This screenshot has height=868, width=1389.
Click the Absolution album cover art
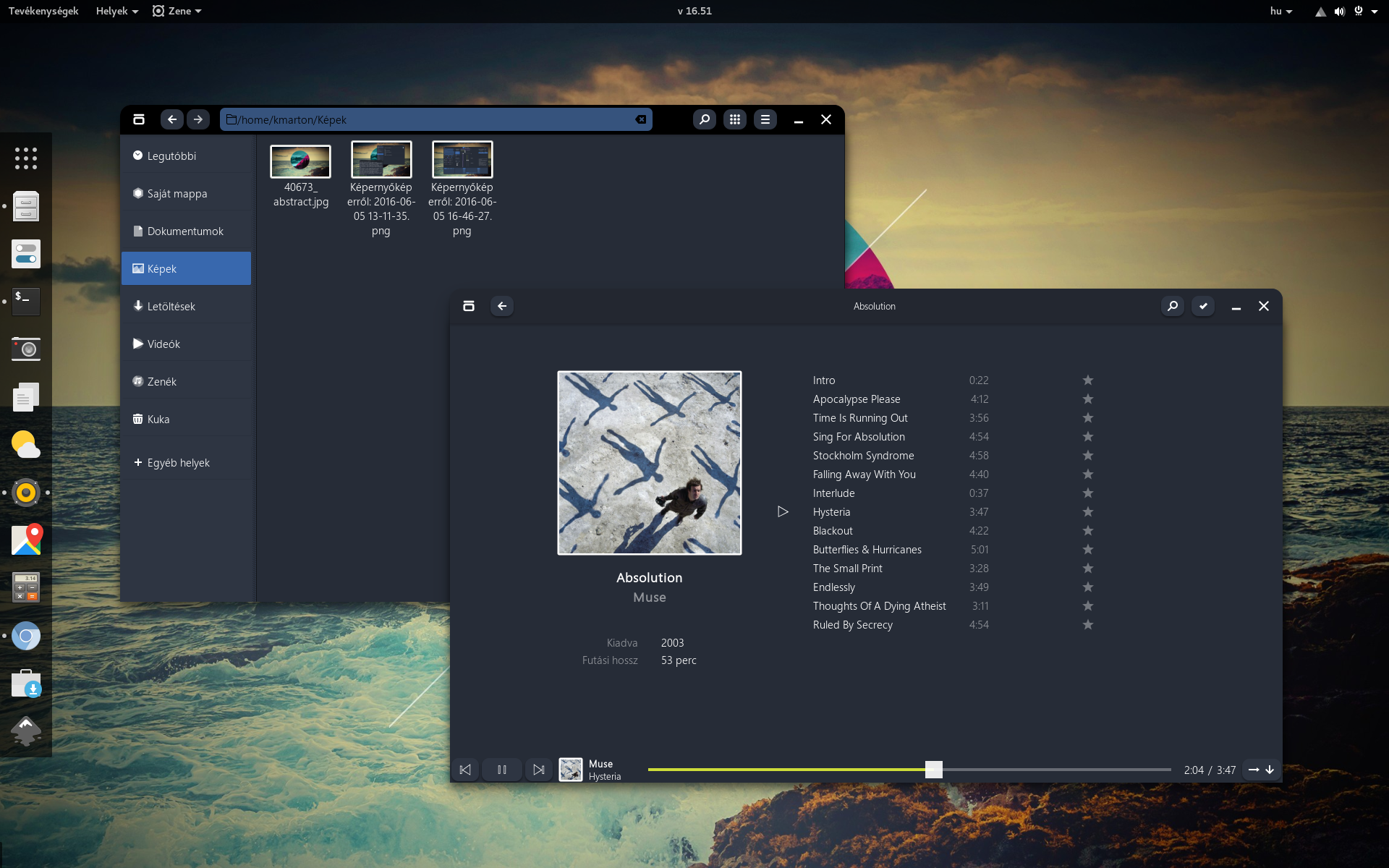pyautogui.click(x=650, y=463)
